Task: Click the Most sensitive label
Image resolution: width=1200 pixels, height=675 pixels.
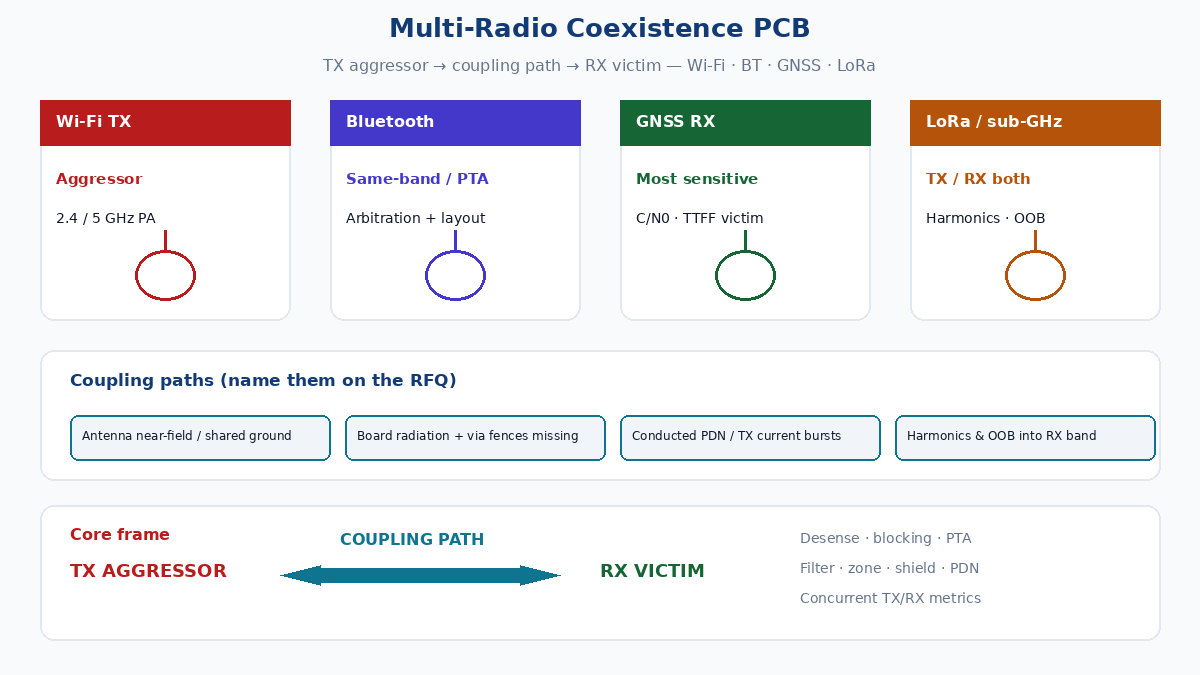Action: click(x=697, y=179)
